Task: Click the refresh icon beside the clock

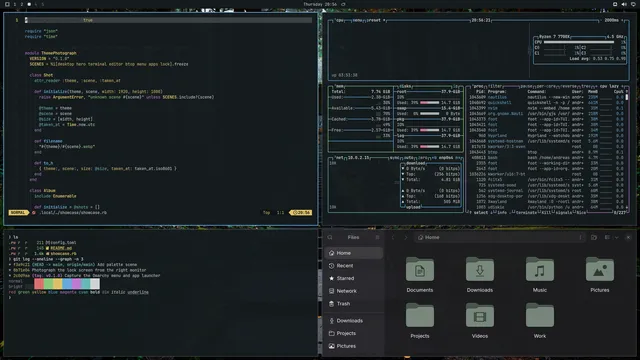Action: 343,4
